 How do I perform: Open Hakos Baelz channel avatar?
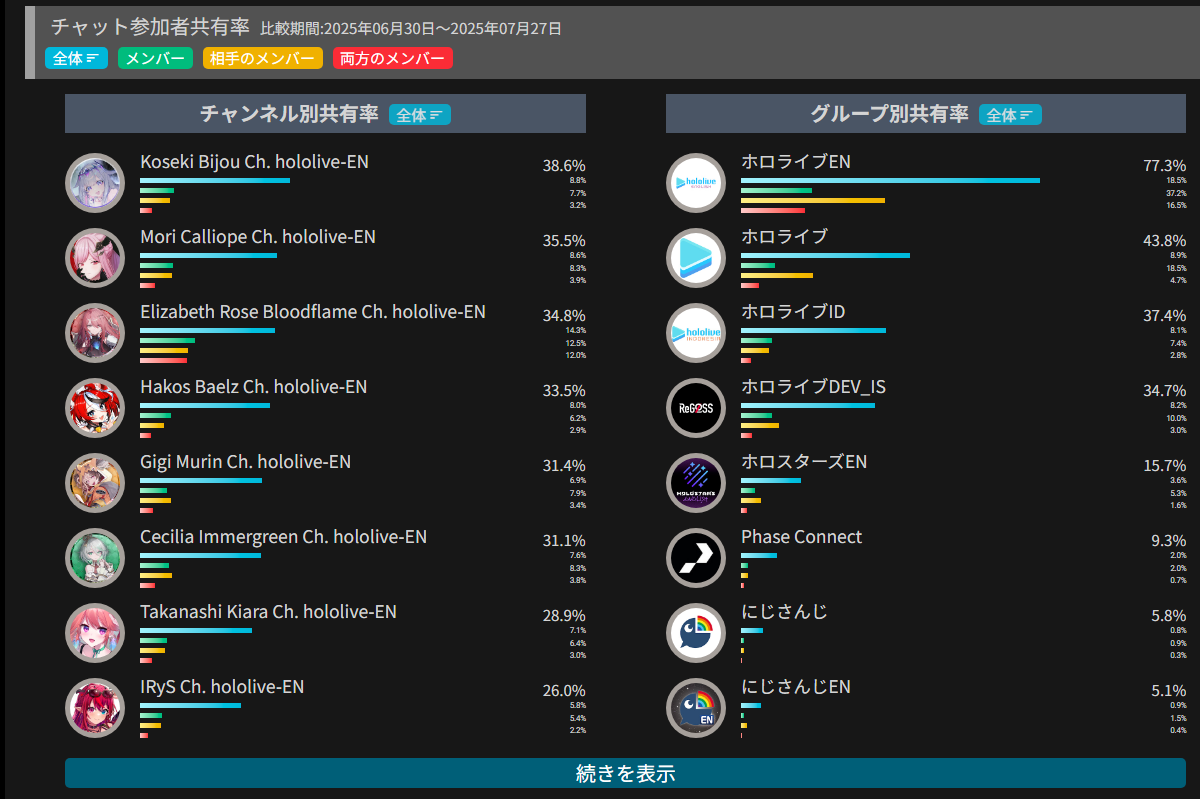(x=94, y=407)
